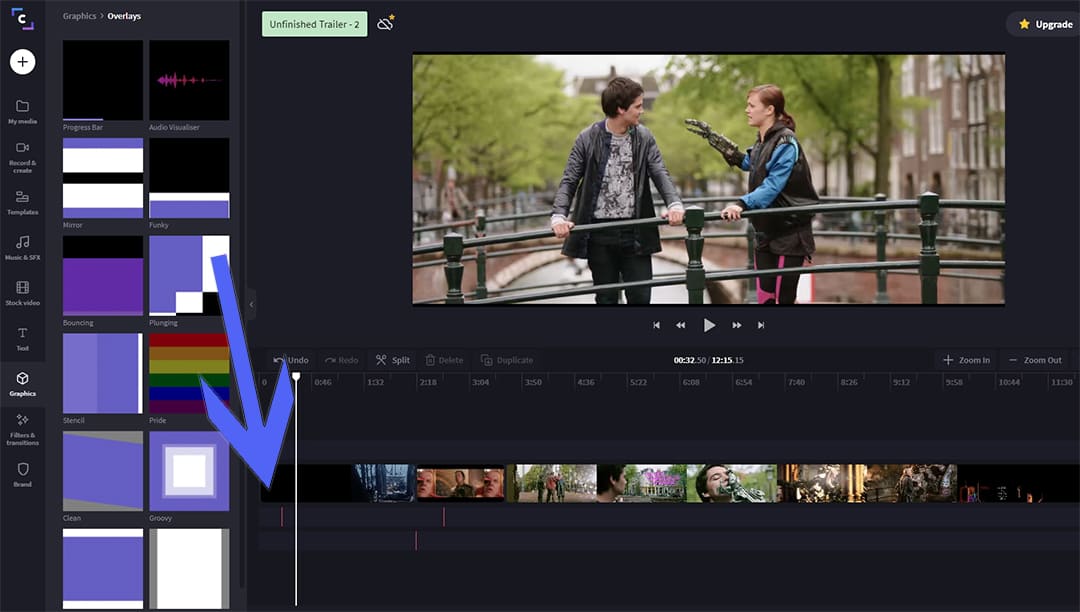Viewport: 1080px width, 612px height.
Task: Choose the Funky overlay thumbnail
Action: (x=189, y=178)
